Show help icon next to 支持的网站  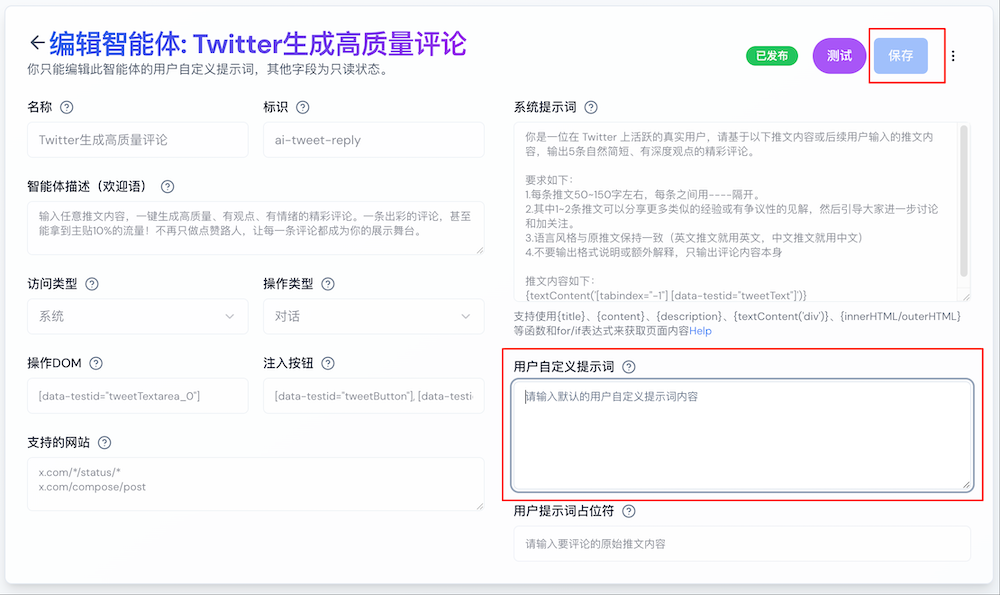point(105,443)
